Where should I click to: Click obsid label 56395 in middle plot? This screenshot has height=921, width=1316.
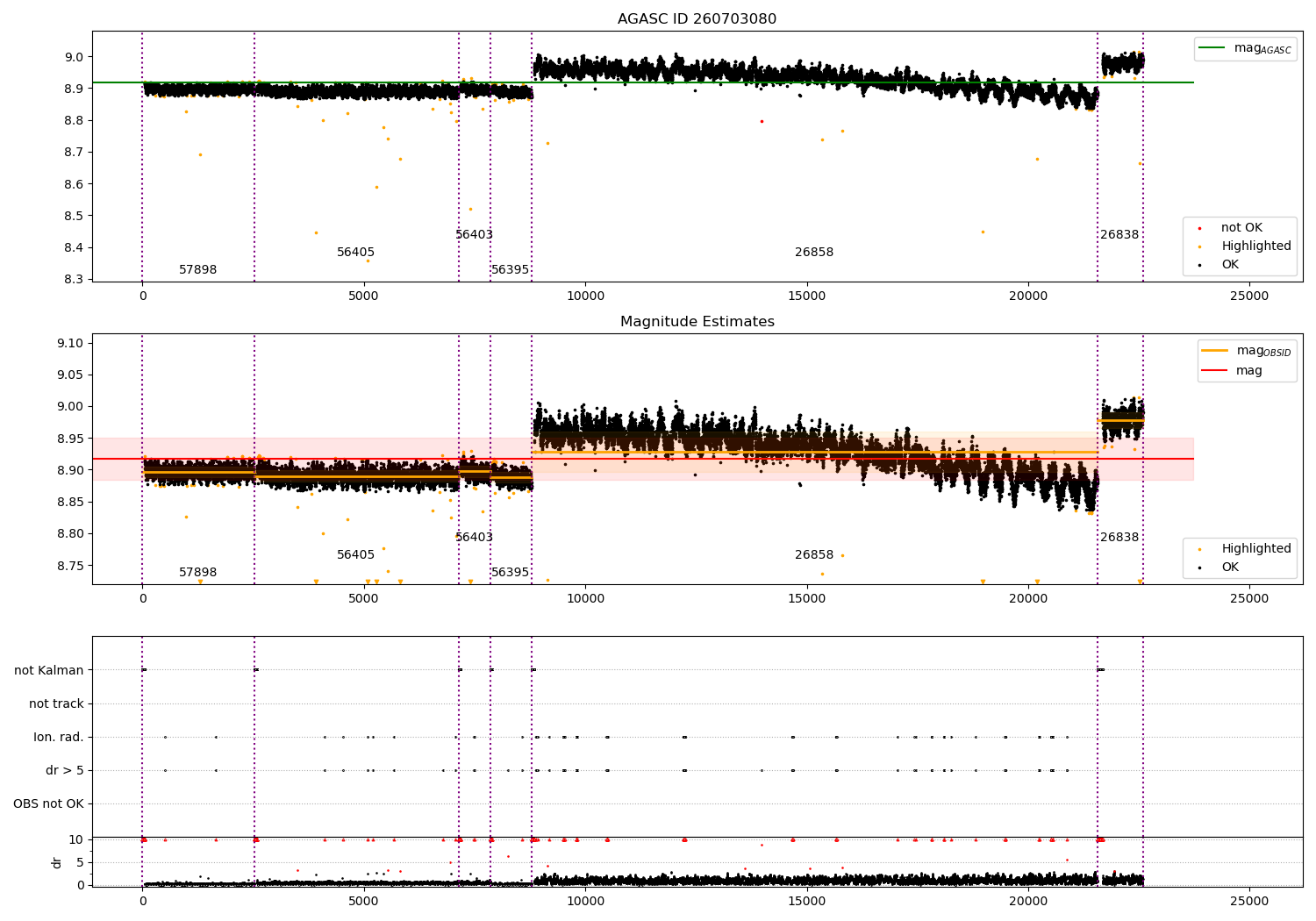510,573
